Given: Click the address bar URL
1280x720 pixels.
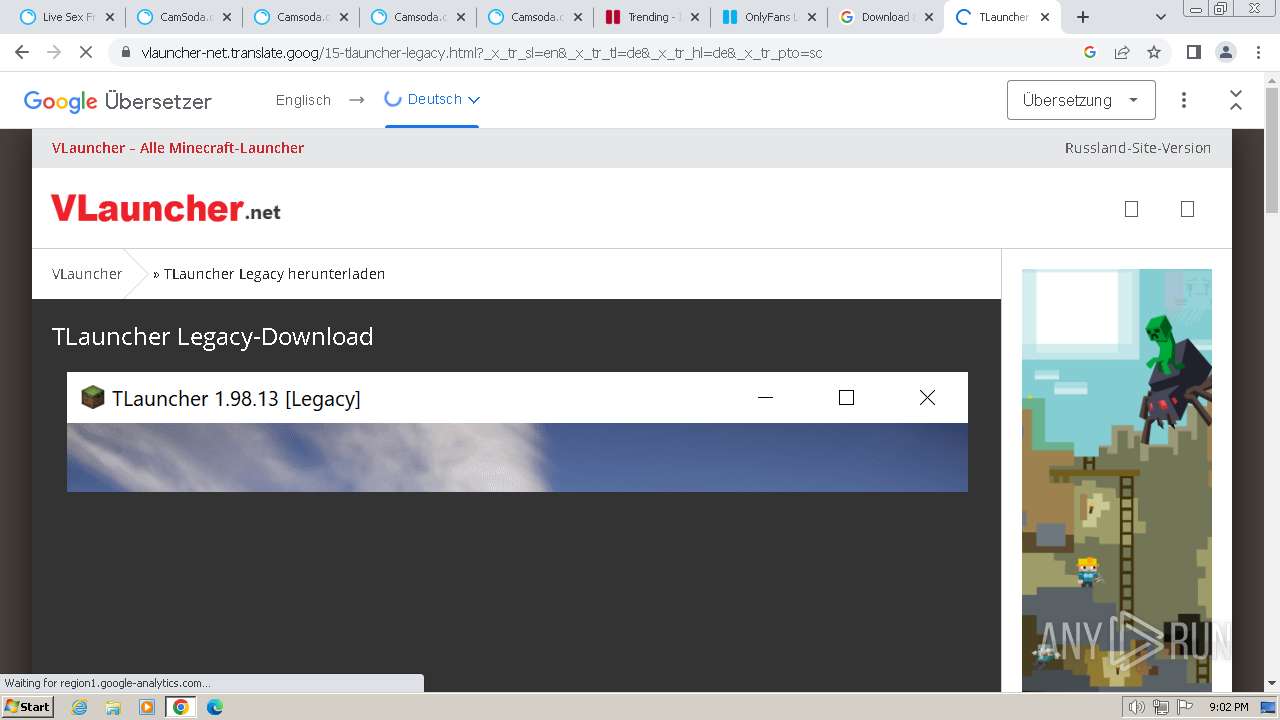Looking at the screenshot, I should 482,53.
